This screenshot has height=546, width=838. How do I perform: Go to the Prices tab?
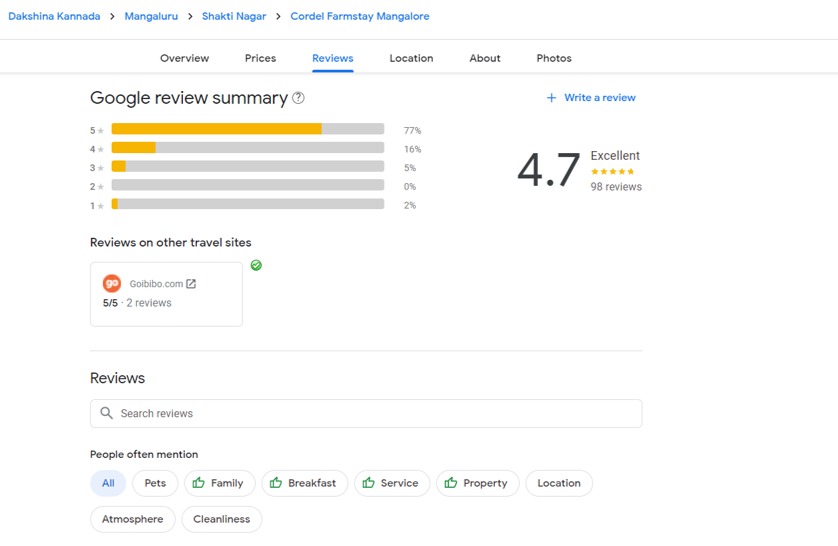click(260, 58)
